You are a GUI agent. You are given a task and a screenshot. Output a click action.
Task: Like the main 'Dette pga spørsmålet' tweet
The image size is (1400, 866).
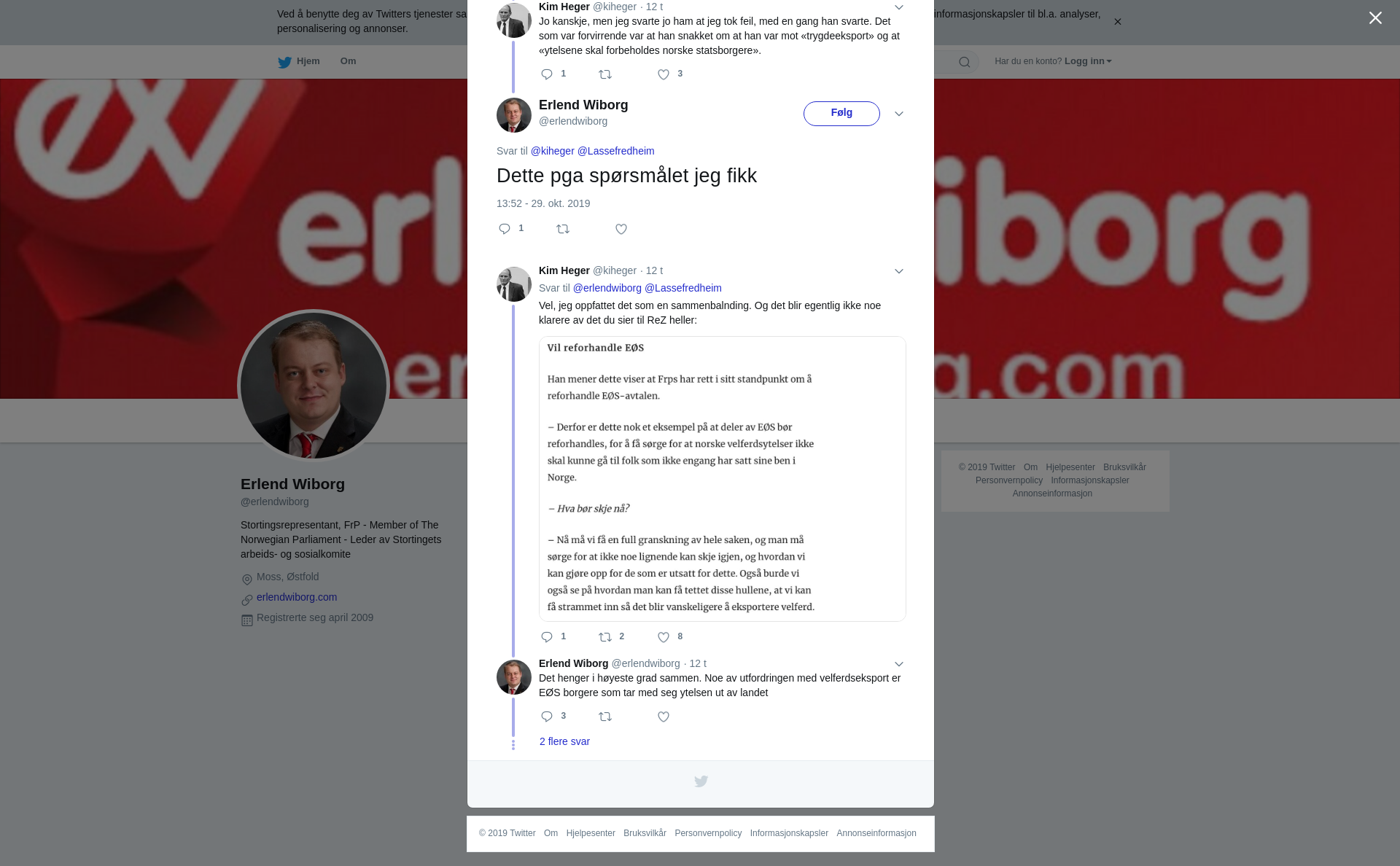coord(621,229)
